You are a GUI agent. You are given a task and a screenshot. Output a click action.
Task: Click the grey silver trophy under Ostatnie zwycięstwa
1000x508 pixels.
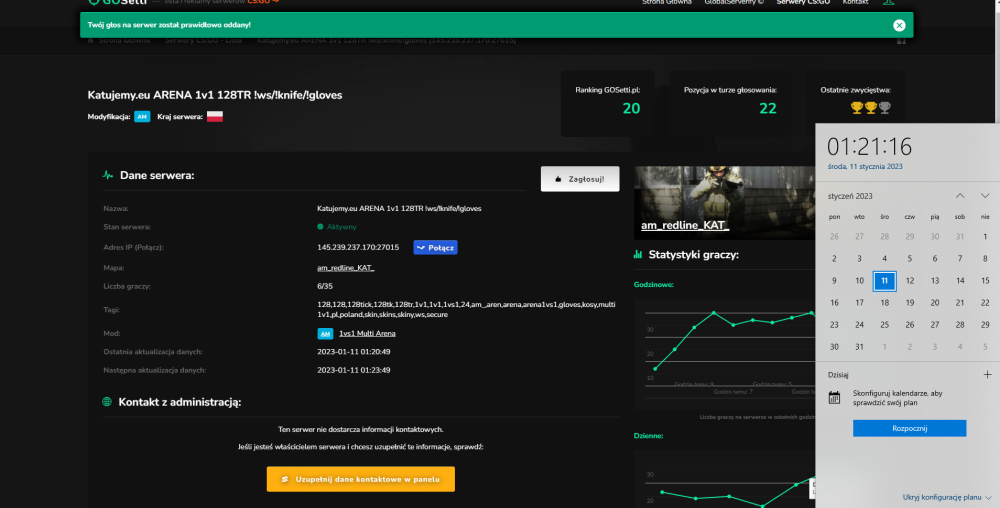tap(885, 108)
